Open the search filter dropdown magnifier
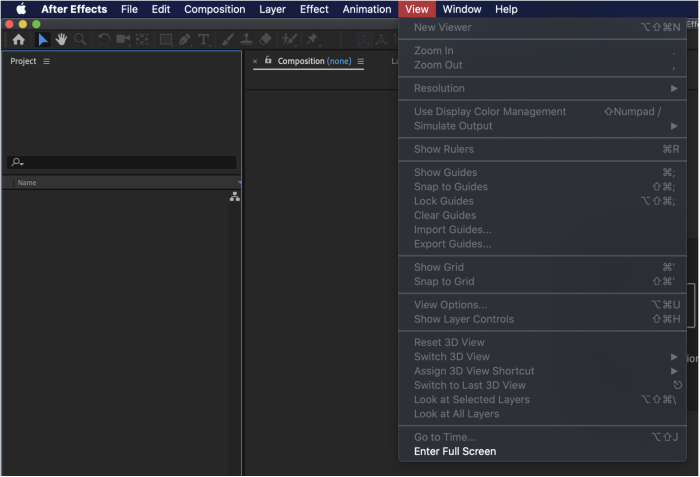This screenshot has width=700, height=477. [x=17, y=162]
